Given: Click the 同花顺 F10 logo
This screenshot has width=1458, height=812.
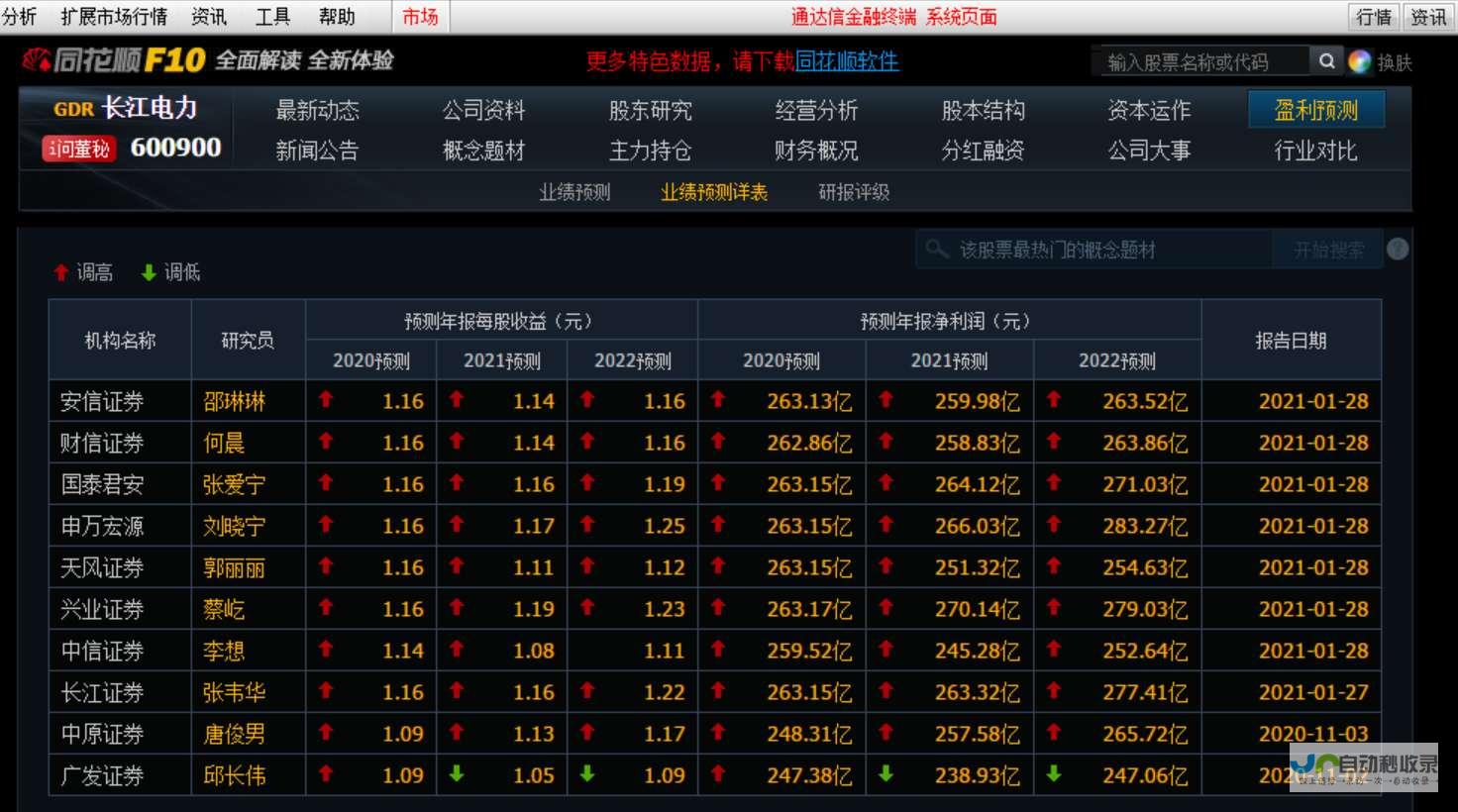Looking at the screenshot, I should (114, 60).
